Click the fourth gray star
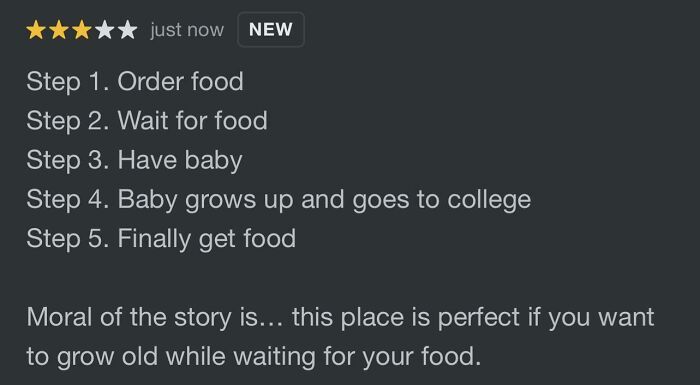The height and width of the screenshot is (385, 700). click(x=104, y=30)
